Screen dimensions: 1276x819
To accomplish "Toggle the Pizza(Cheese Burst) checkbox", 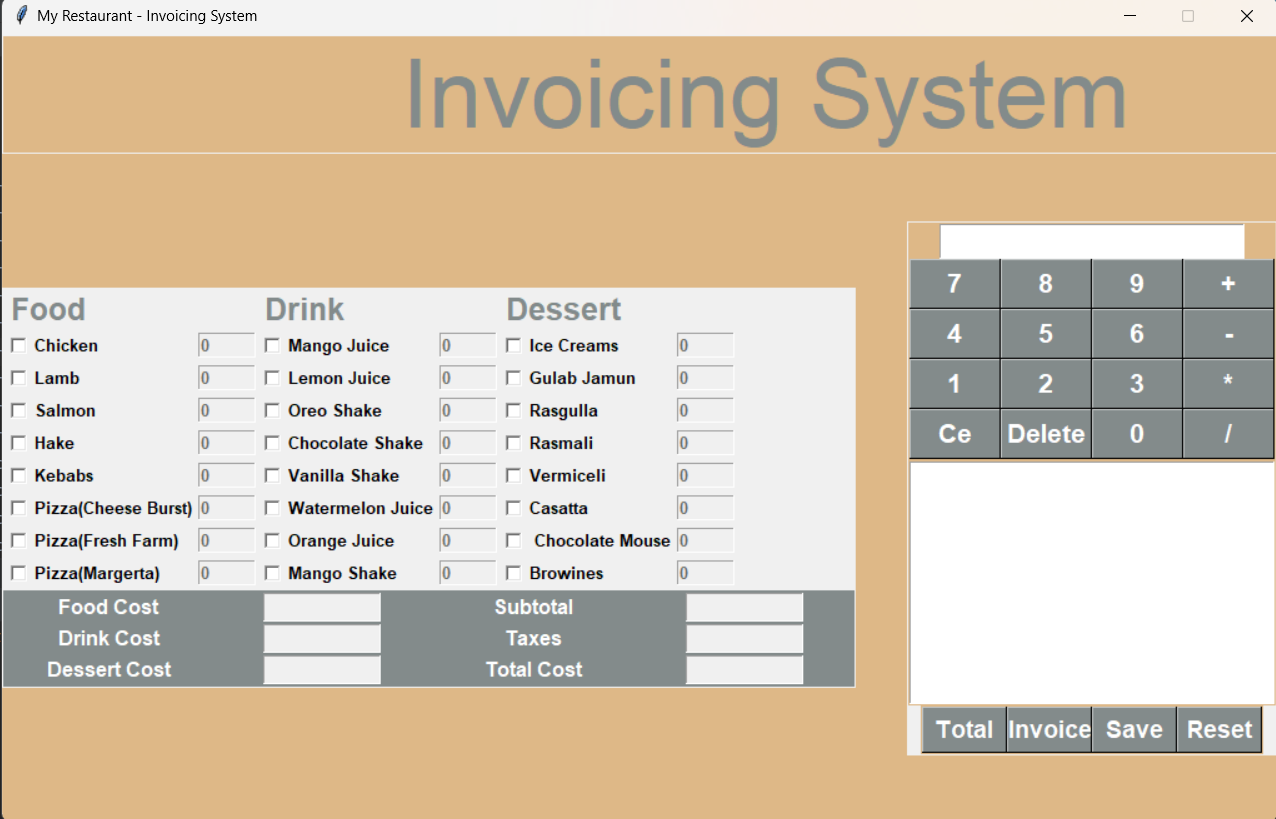I will [x=17, y=508].
